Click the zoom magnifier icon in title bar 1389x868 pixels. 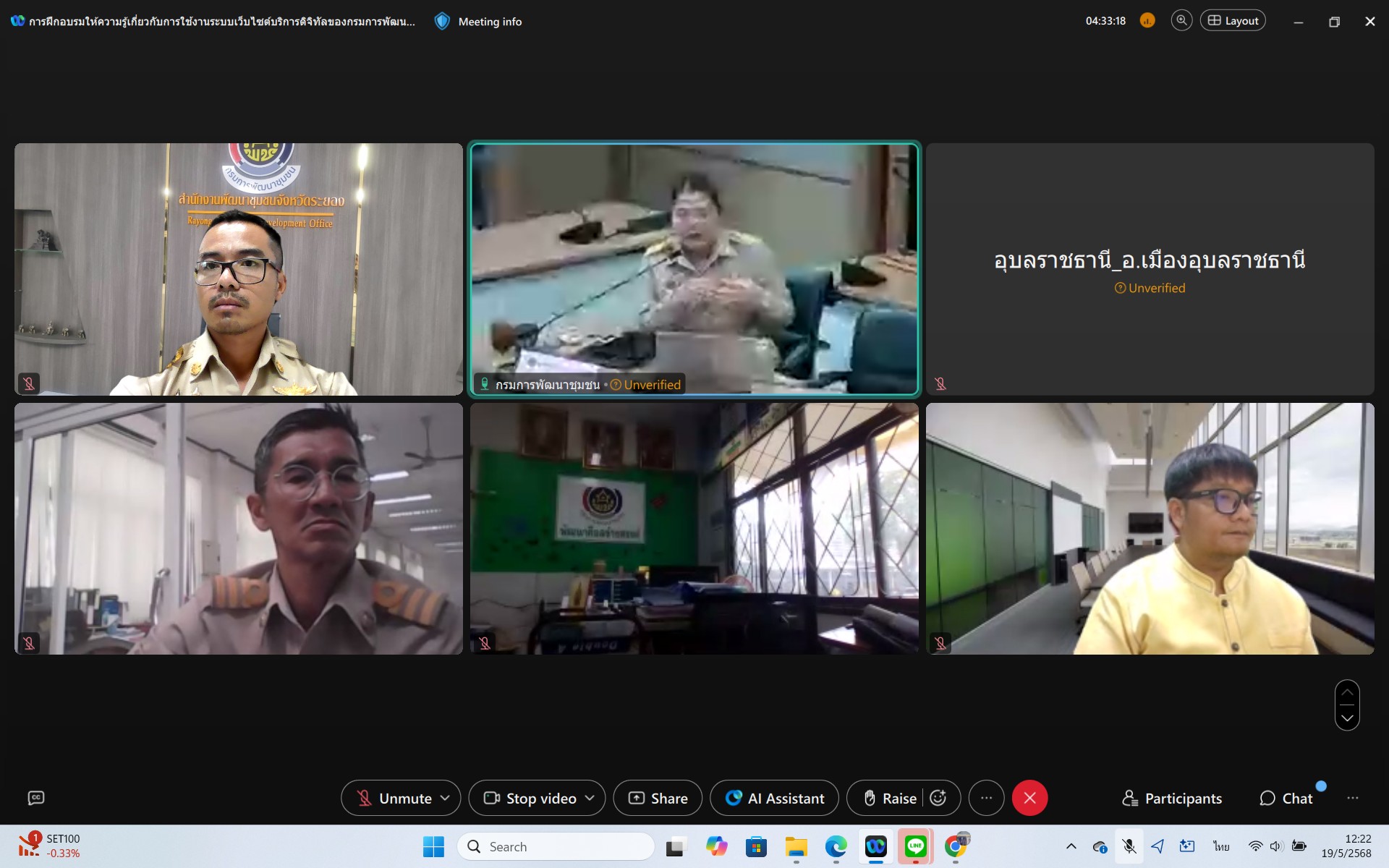(x=1181, y=21)
